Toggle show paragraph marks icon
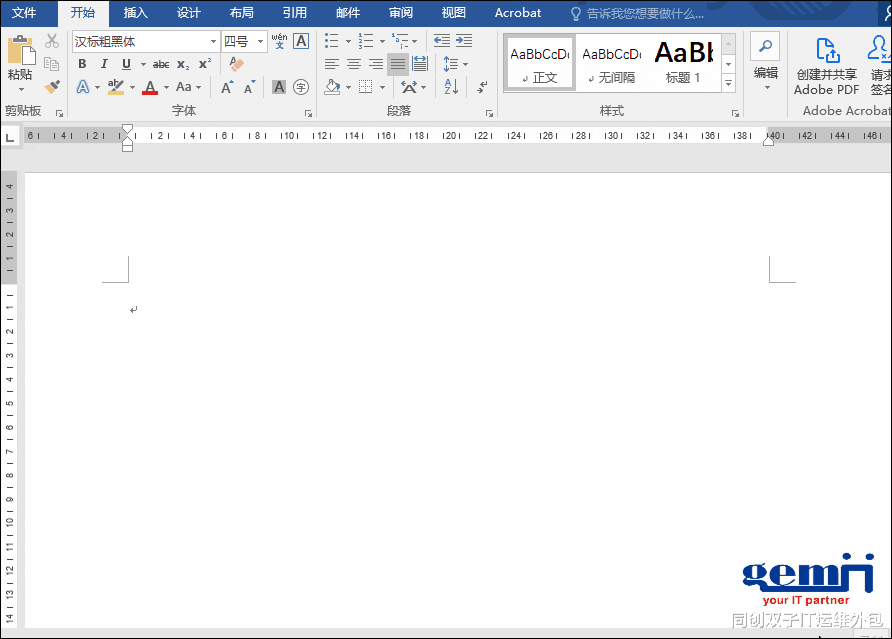The image size is (892, 639). pos(482,87)
